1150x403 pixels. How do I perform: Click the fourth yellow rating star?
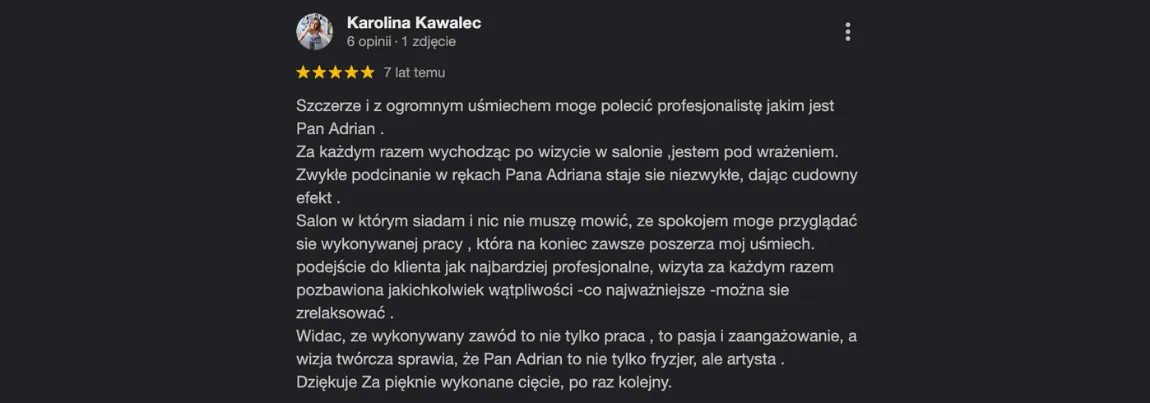pos(351,73)
